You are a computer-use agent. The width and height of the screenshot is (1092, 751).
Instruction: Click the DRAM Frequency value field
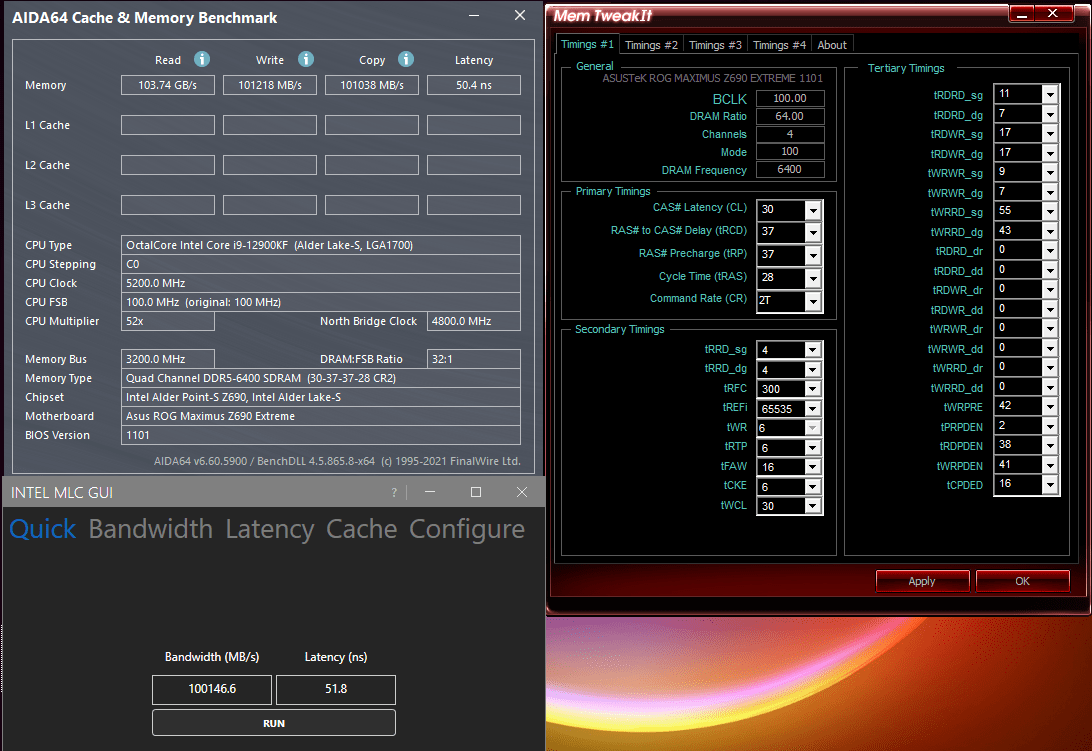[x=790, y=169]
